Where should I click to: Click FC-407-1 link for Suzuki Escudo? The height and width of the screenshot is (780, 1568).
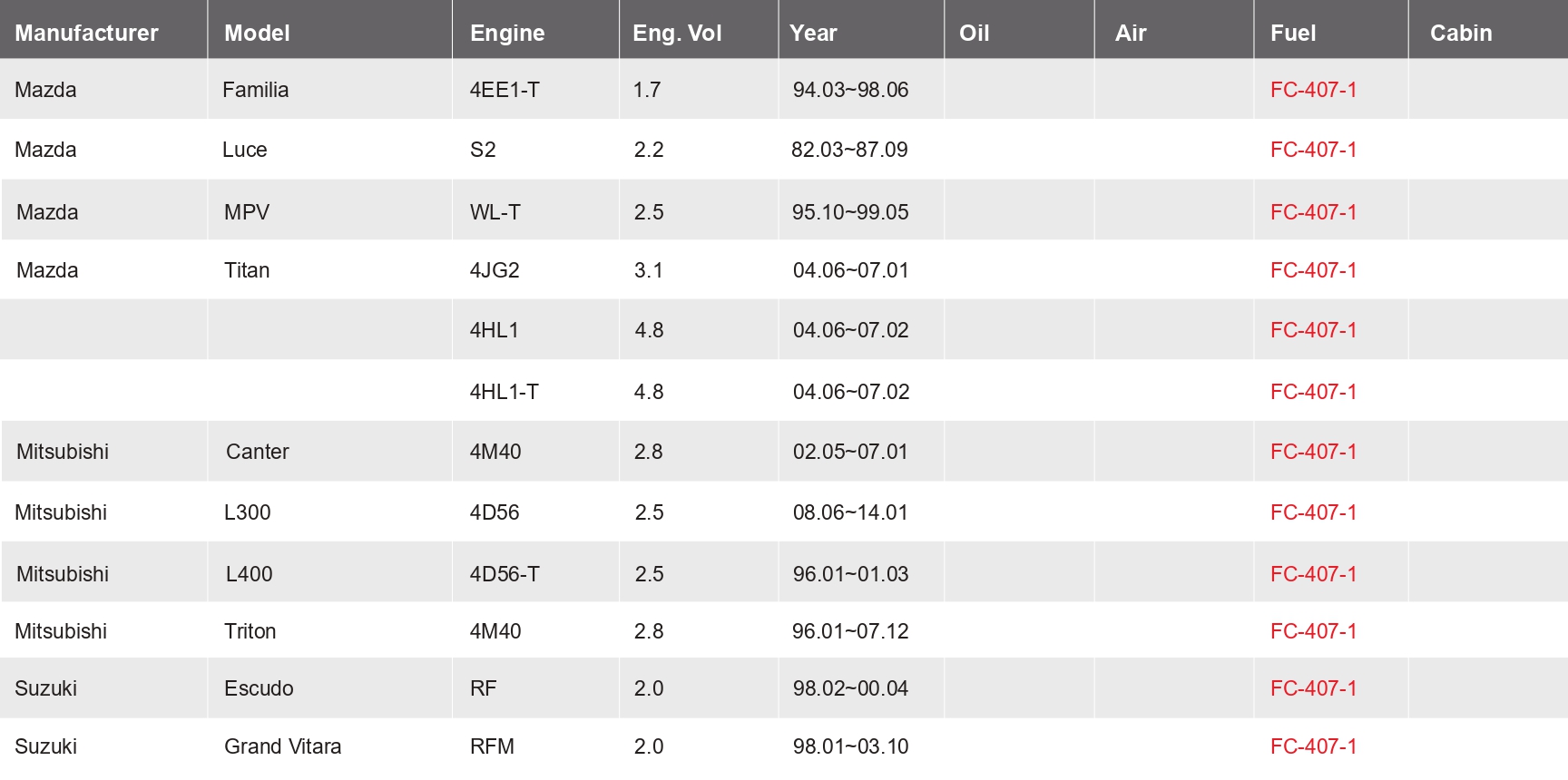(x=1313, y=688)
